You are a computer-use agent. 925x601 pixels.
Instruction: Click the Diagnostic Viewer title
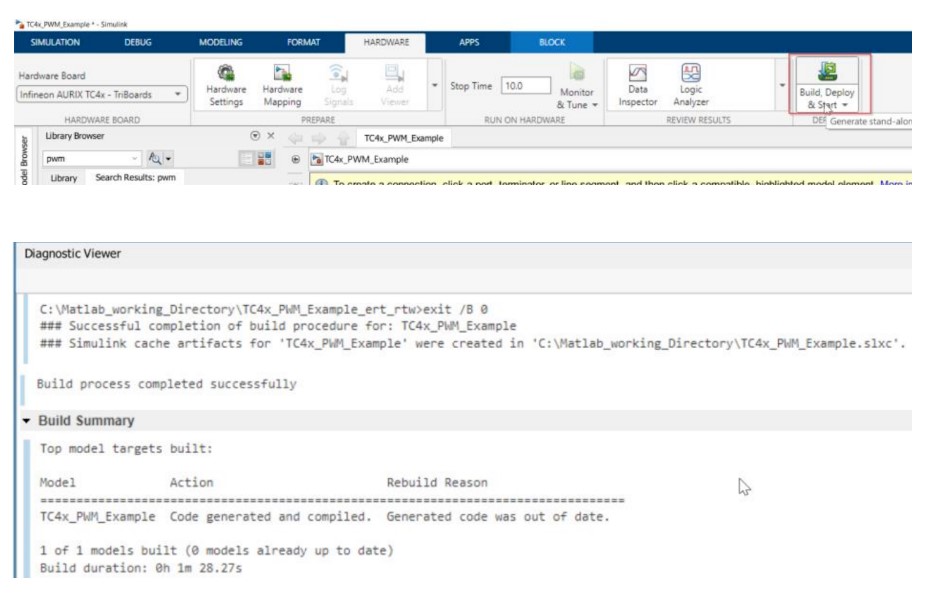tap(73, 254)
